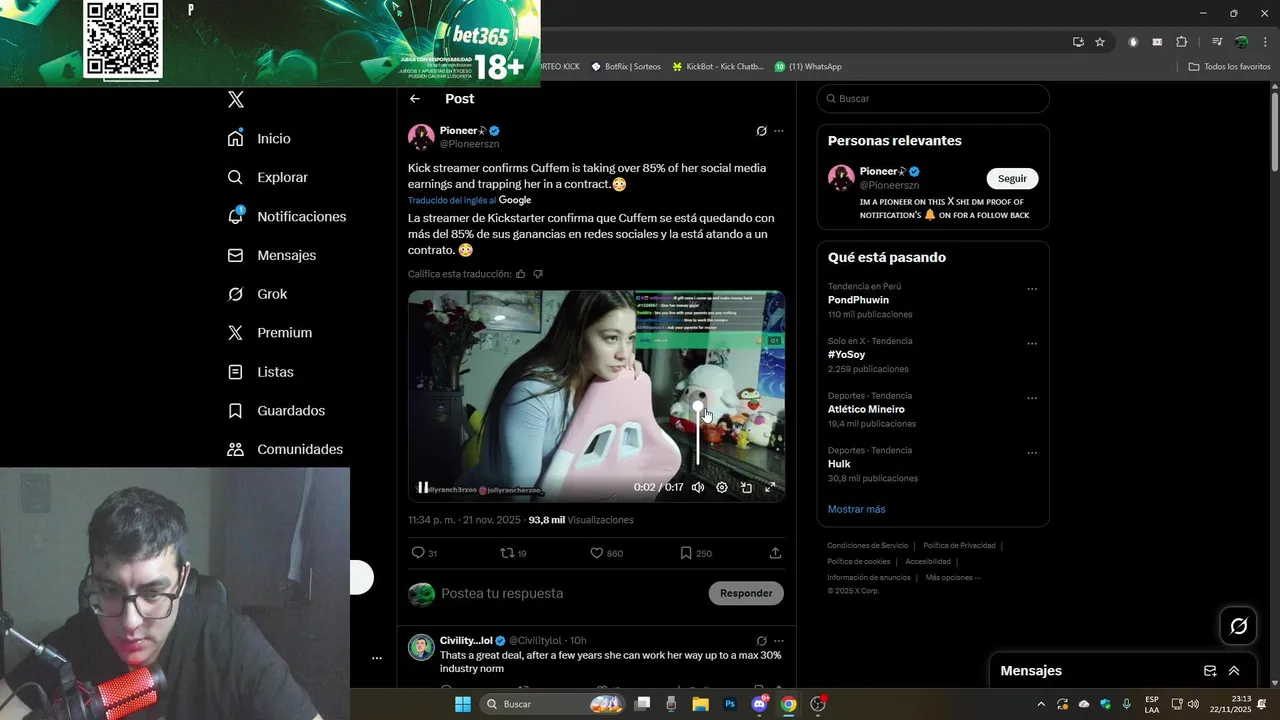This screenshot has height=720, width=1280.
Task: Pause the playing video
Action: (x=423, y=488)
